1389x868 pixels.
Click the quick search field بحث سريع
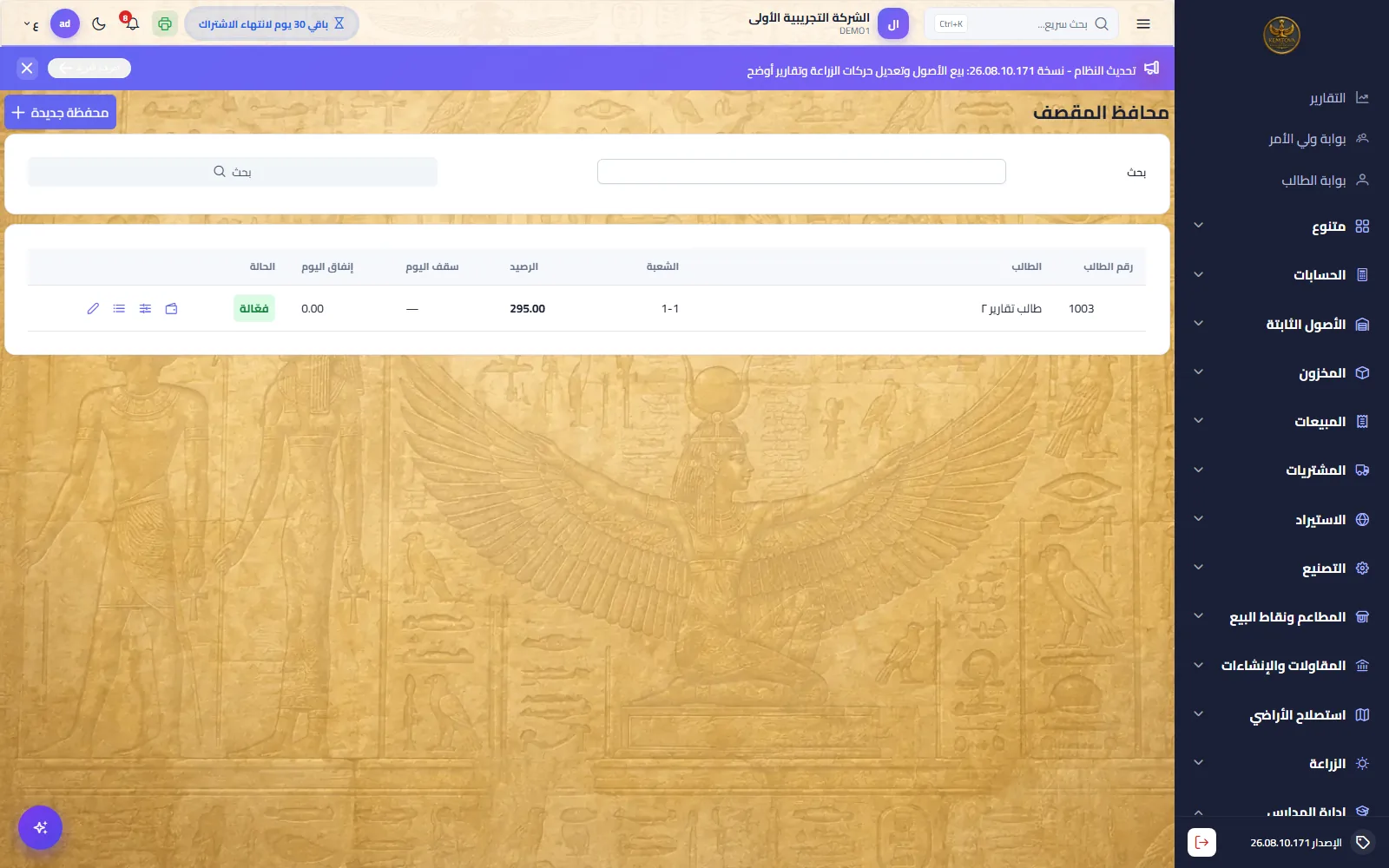(x=1021, y=23)
